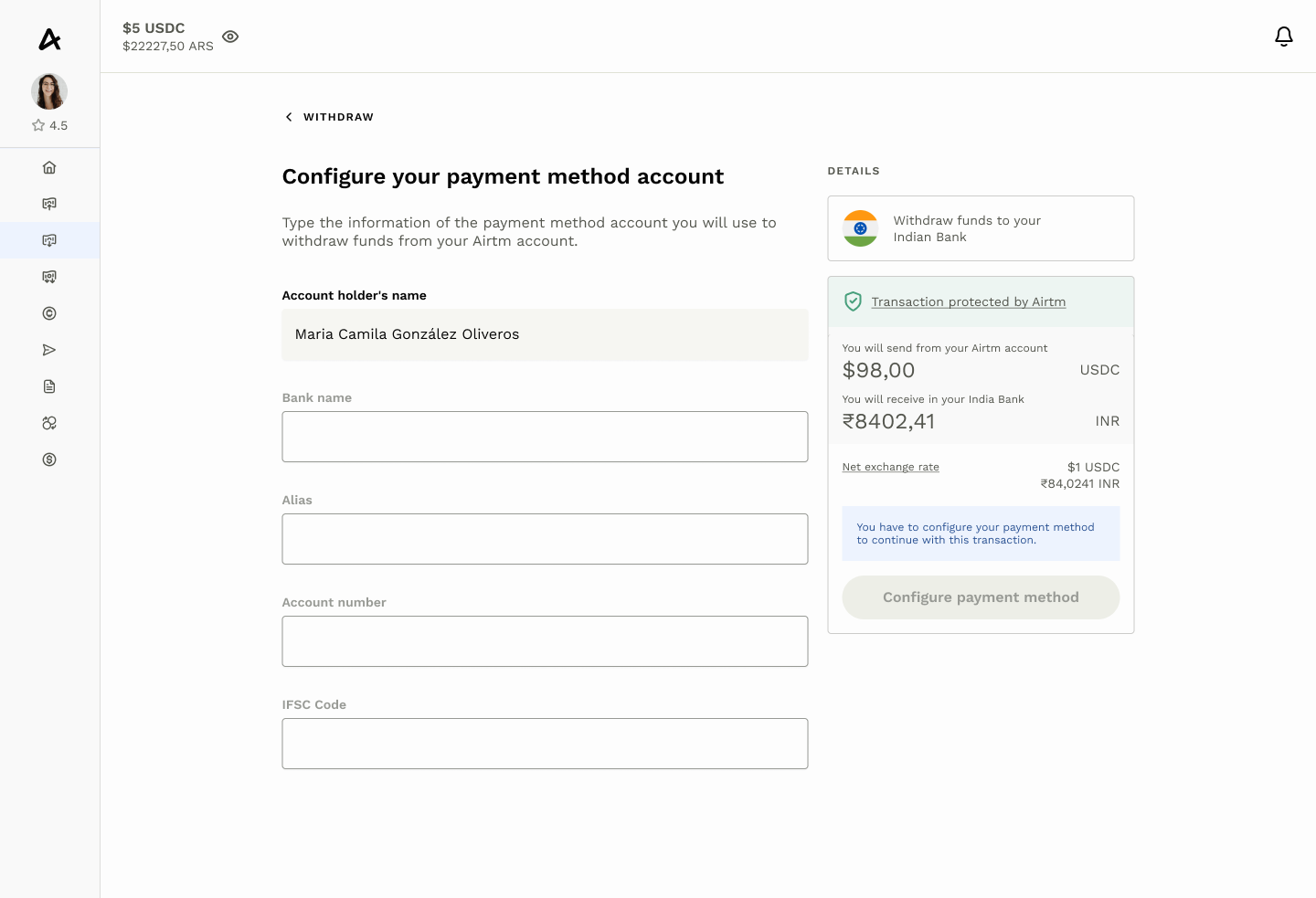Click the Account holder's name field
Screen dimensions: 1316x898
pos(545,334)
